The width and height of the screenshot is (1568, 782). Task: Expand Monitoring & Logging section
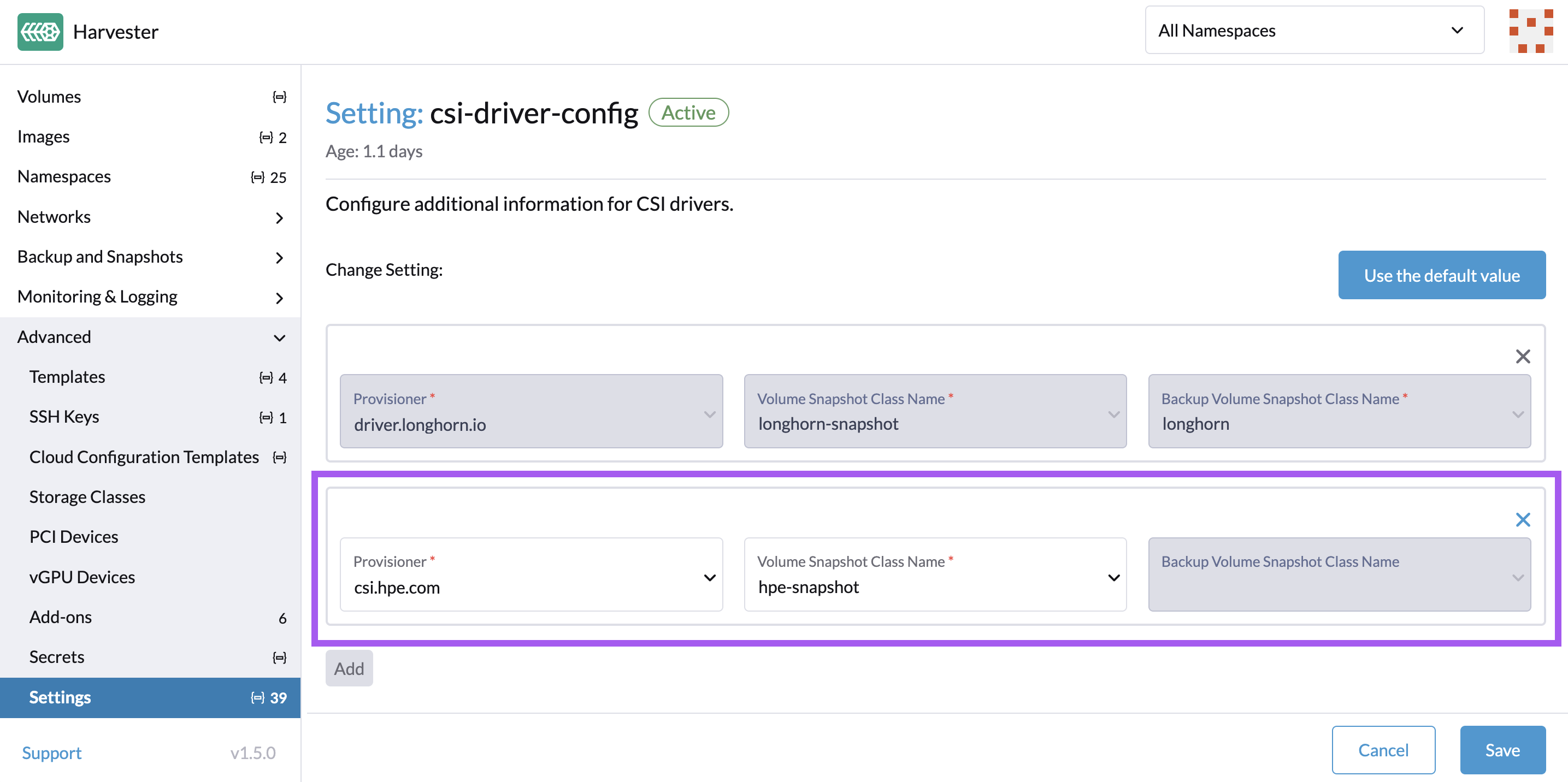[x=150, y=297]
